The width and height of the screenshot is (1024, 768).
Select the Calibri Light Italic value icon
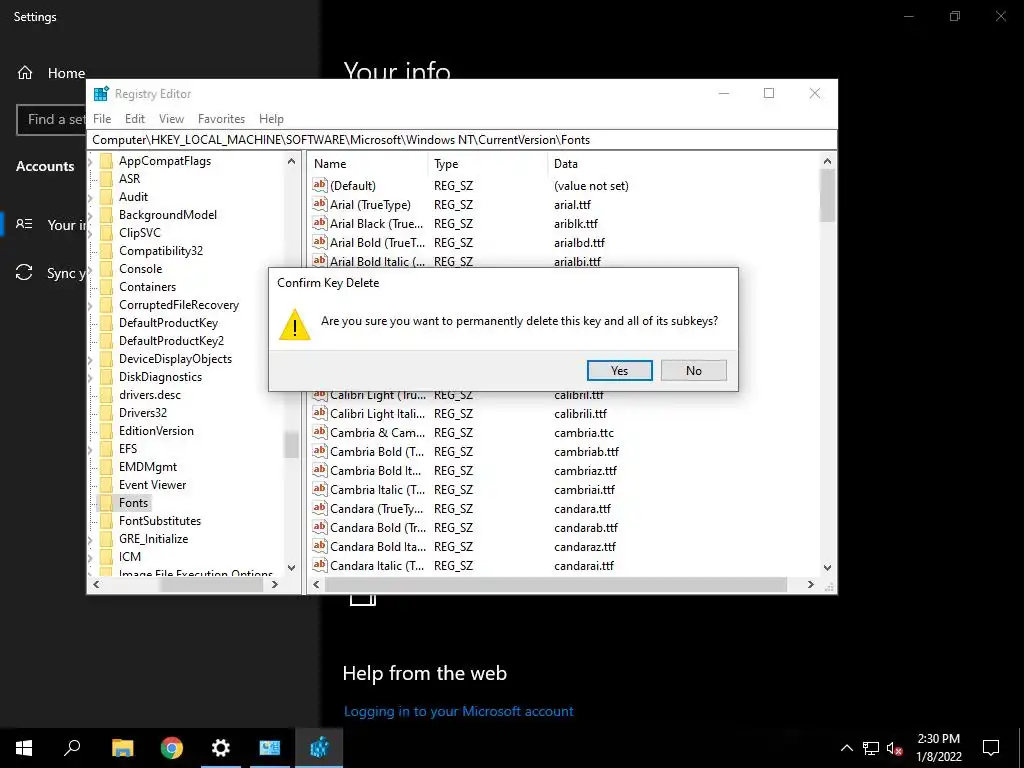tap(319, 413)
